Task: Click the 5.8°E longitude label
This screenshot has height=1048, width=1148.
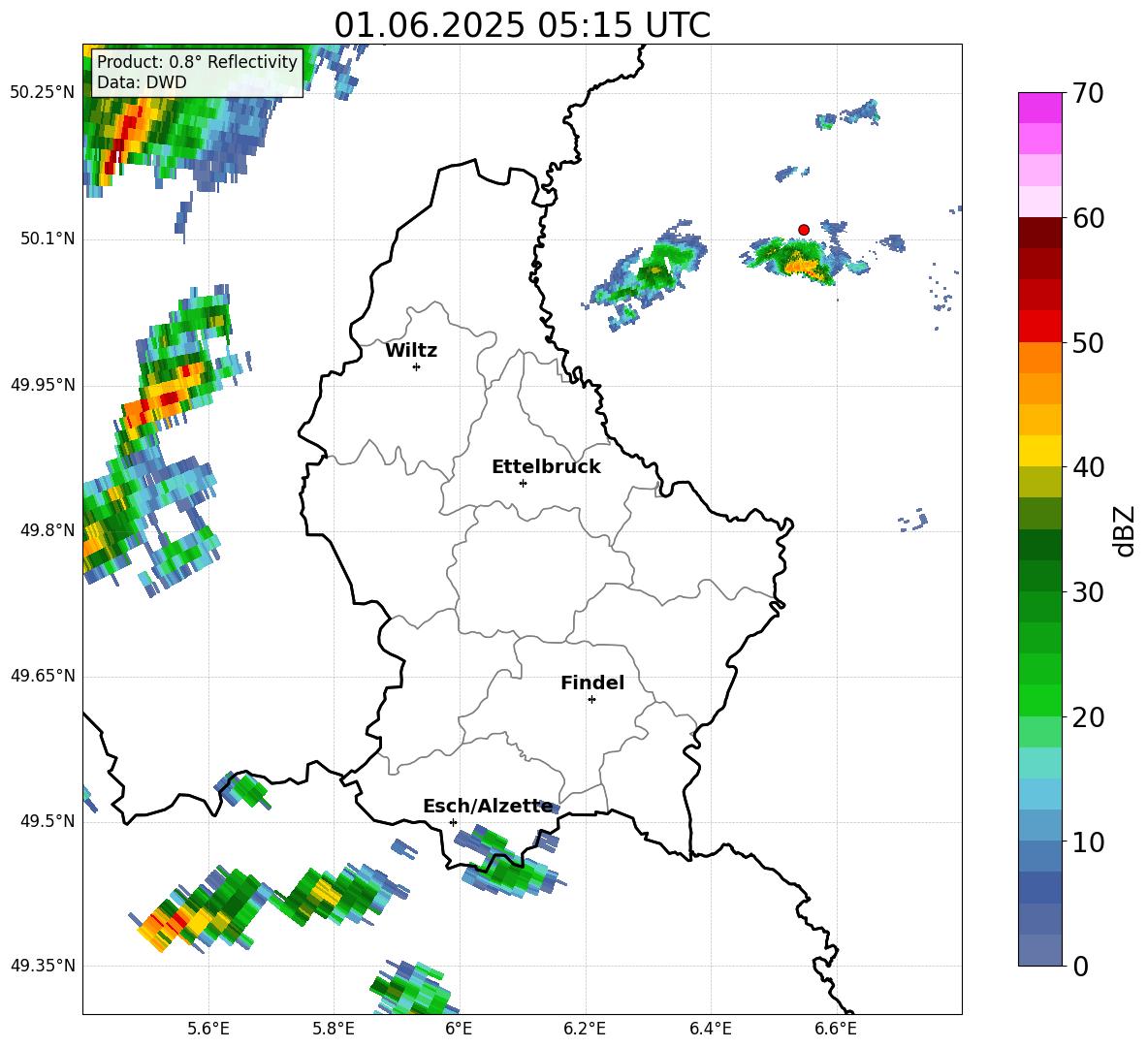Action: (334, 1029)
